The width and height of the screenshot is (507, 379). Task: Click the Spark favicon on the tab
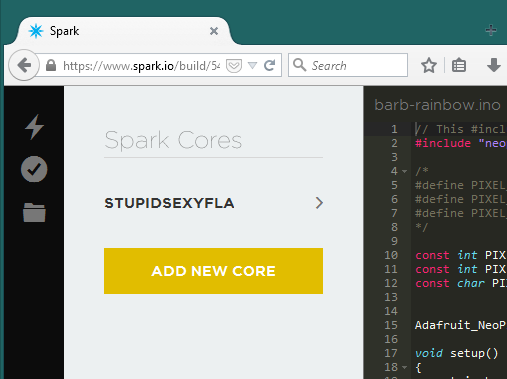(36, 31)
